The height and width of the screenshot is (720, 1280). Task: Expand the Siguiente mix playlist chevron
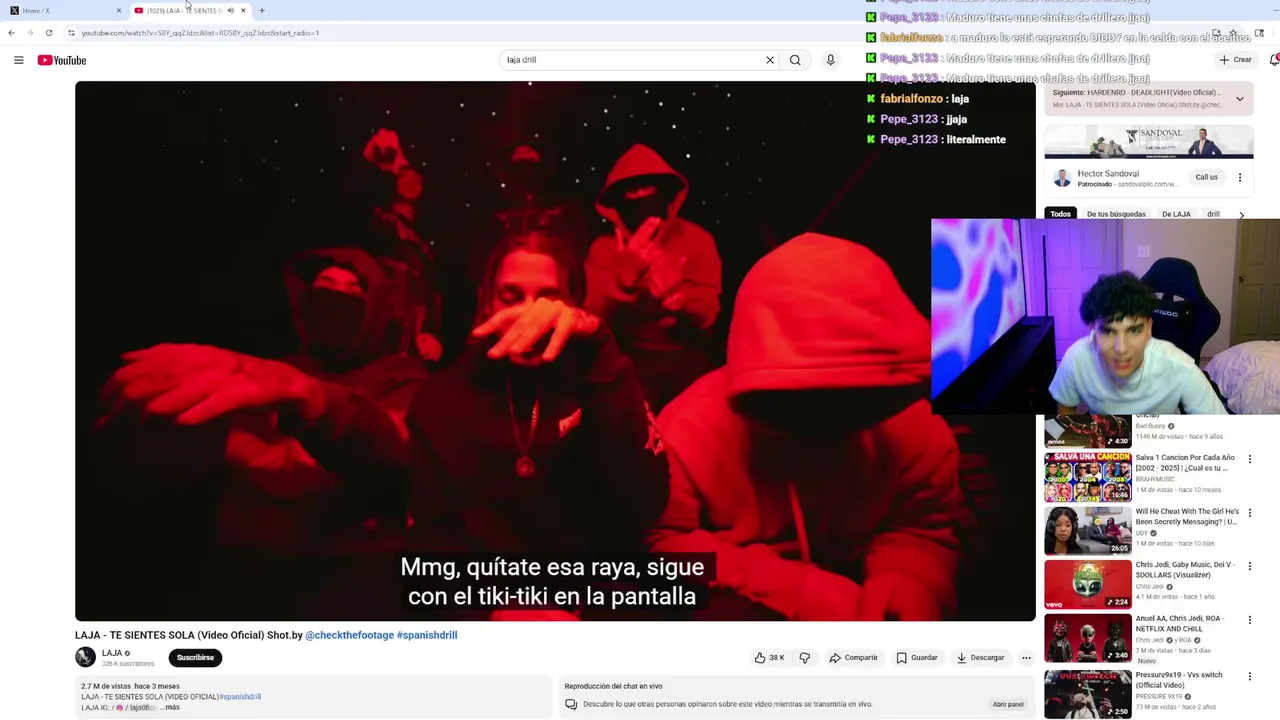point(1240,99)
